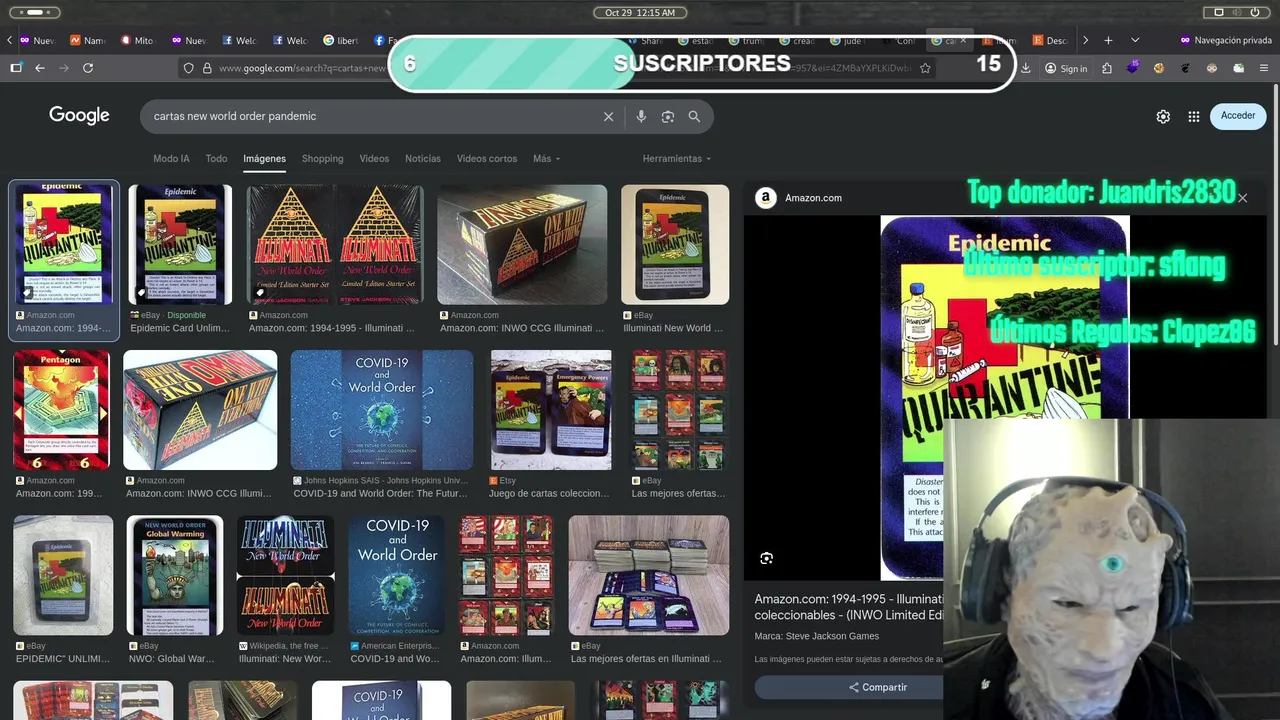Reload the current Google page
This screenshot has height=720, width=1280.
point(88,68)
